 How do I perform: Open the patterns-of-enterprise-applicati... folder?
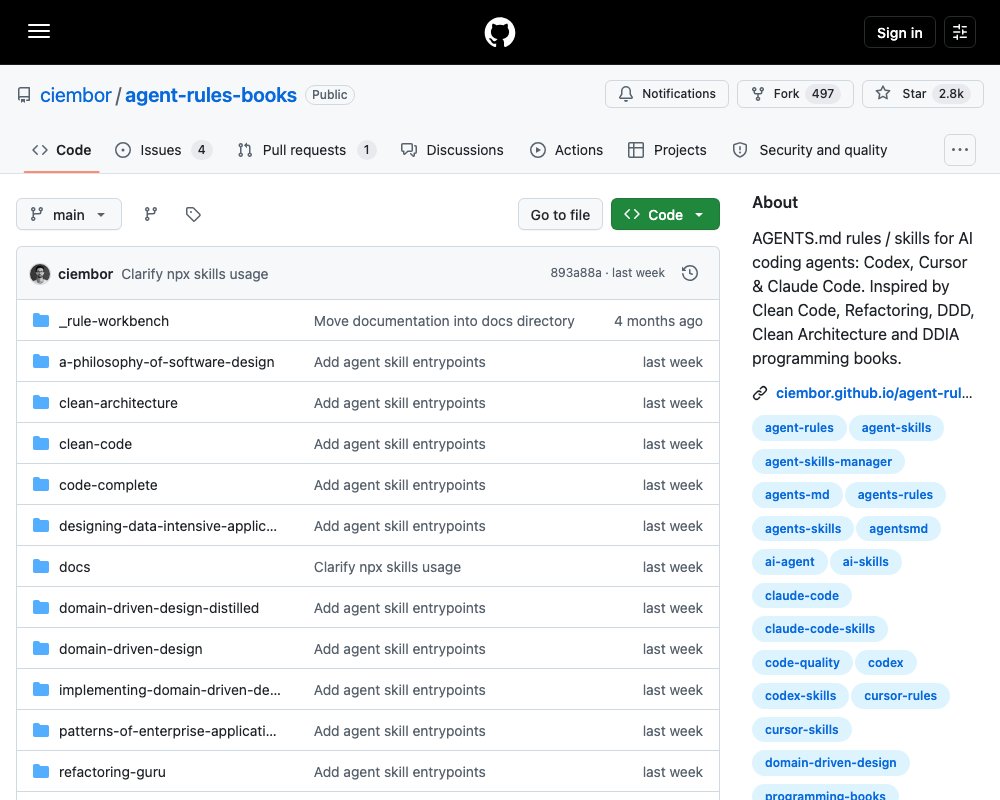click(168, 731)
